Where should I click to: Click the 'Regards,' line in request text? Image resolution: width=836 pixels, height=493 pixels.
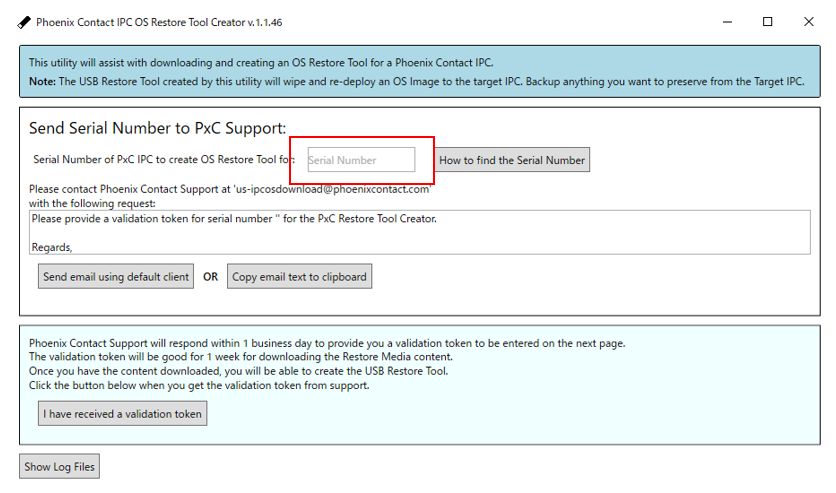(x=52, y=247)
